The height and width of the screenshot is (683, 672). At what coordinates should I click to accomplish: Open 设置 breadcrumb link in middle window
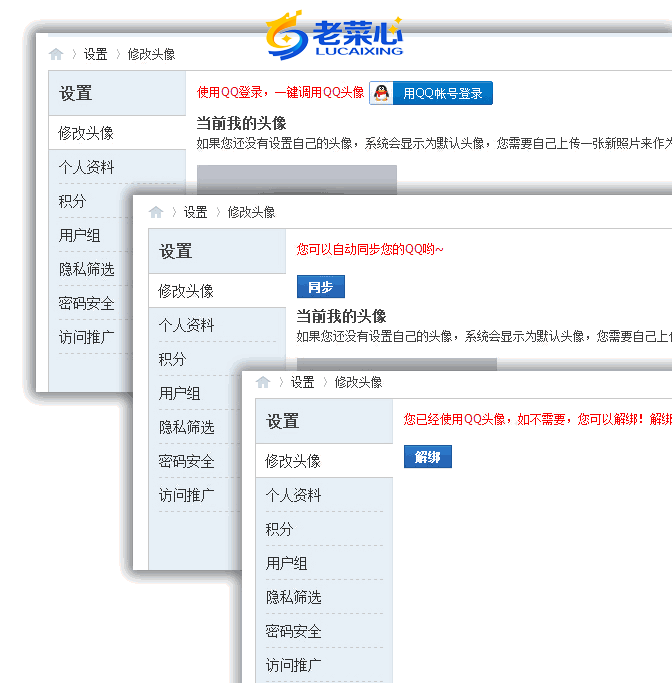[x=196, y=212]
